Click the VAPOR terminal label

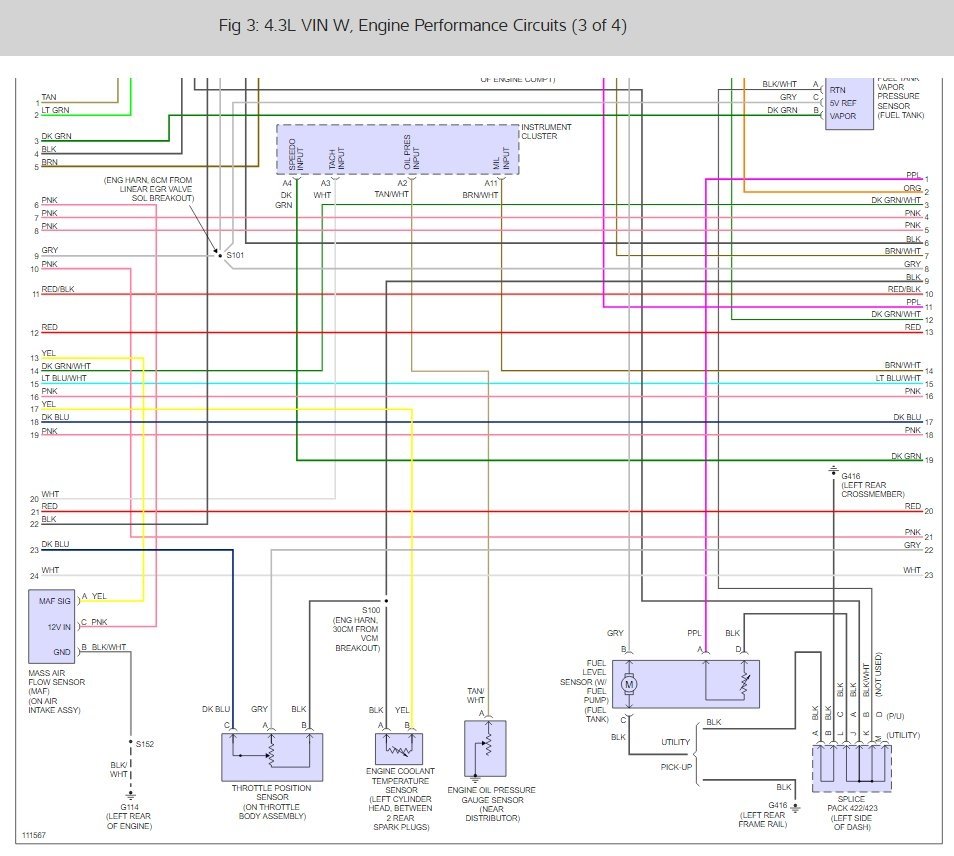[843, 116]
